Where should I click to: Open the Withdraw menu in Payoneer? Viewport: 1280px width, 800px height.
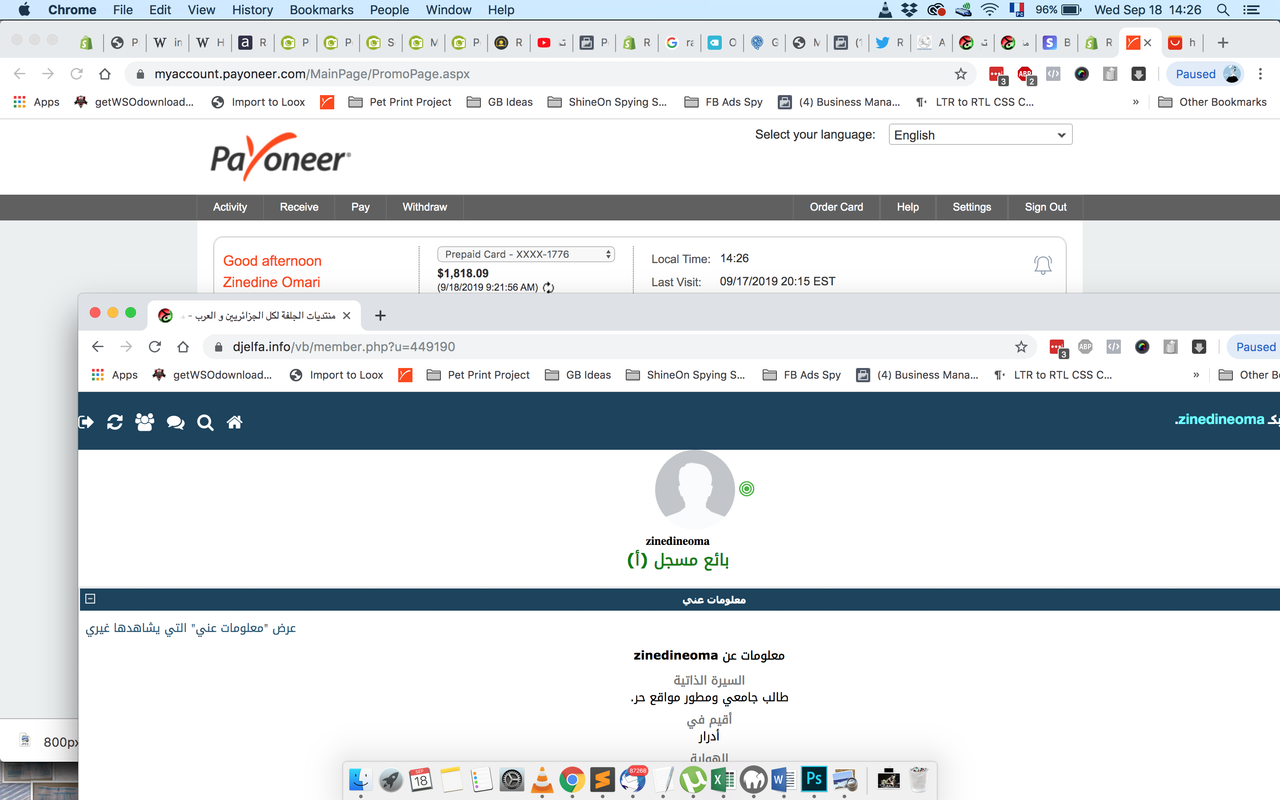[x=425, y=207]
